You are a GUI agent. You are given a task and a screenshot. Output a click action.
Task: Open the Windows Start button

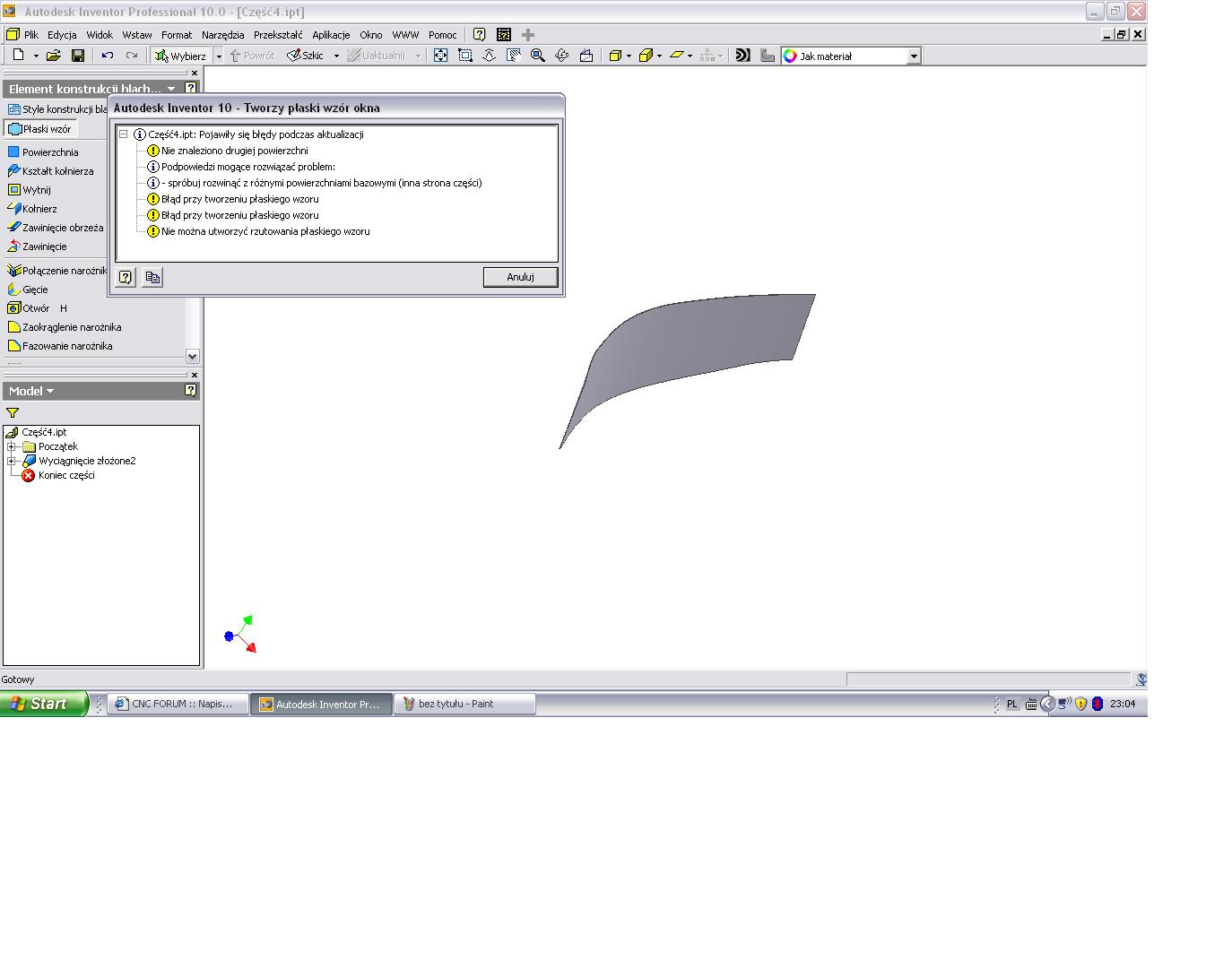point(43,704)
